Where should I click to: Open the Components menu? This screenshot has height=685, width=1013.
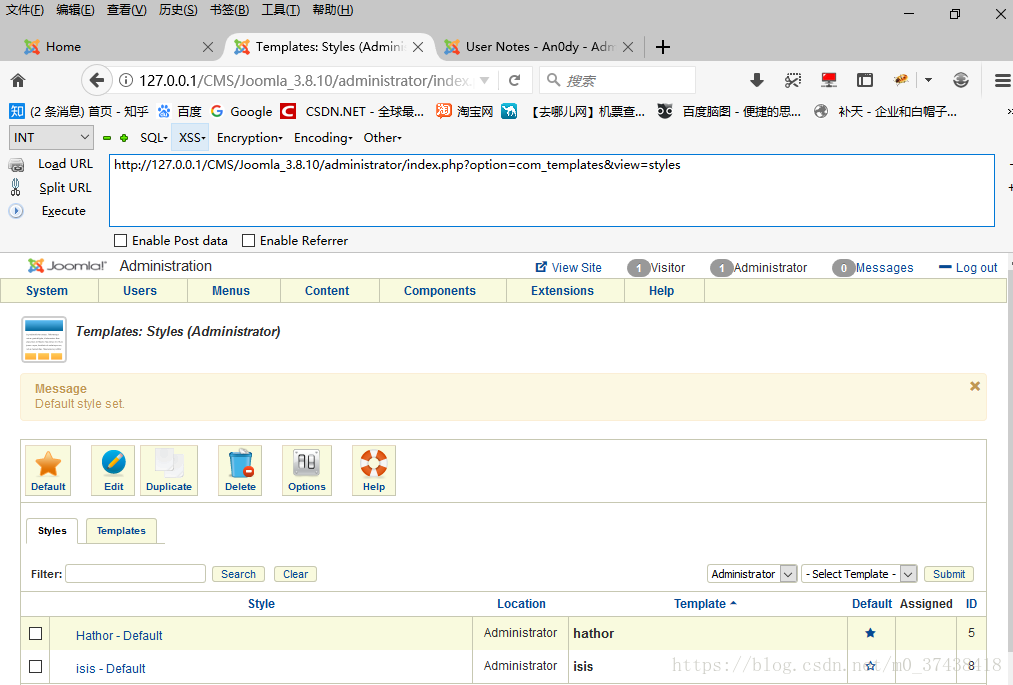coord(439,291)
